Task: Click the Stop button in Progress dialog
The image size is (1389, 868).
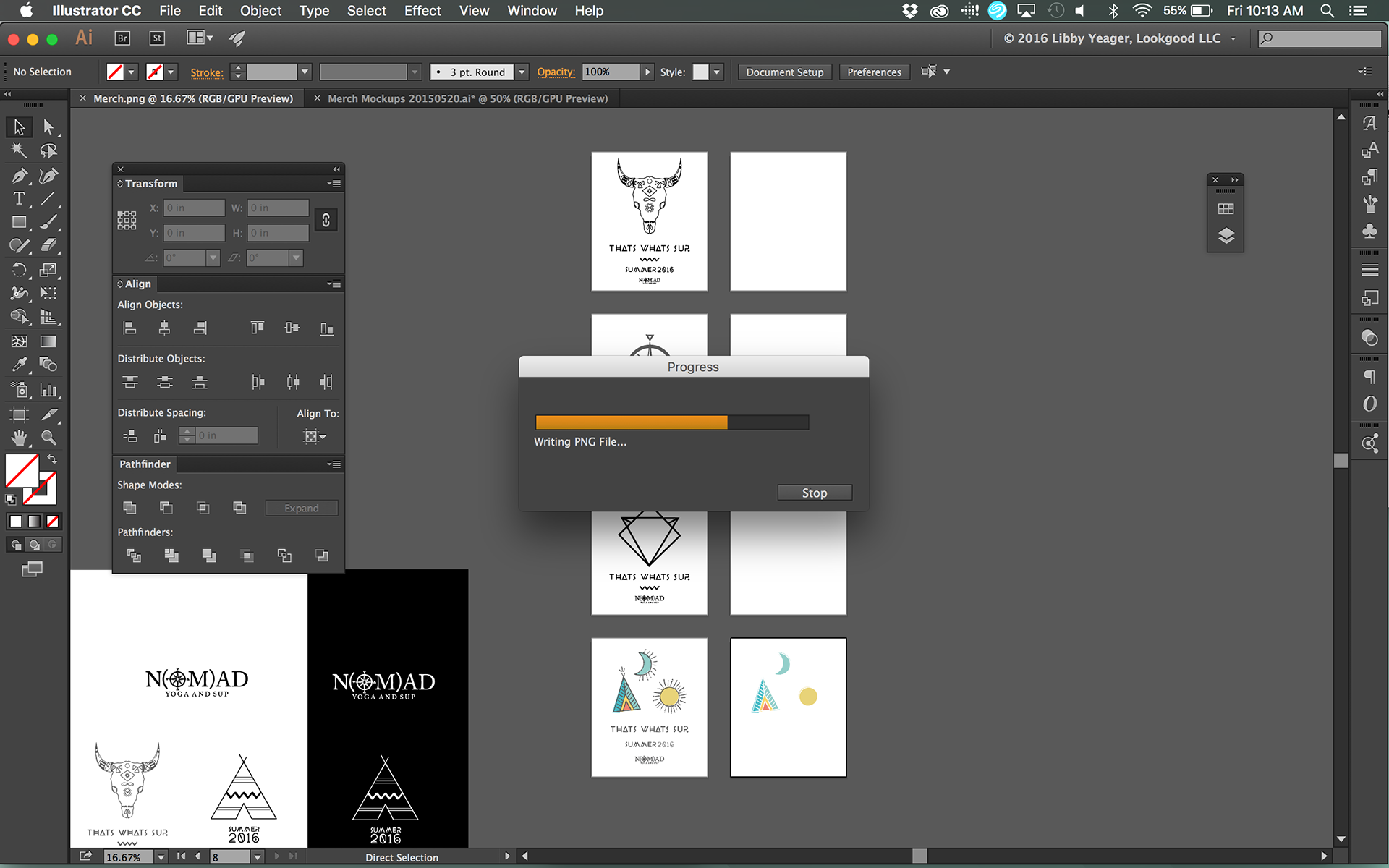Action: point(814,493)
